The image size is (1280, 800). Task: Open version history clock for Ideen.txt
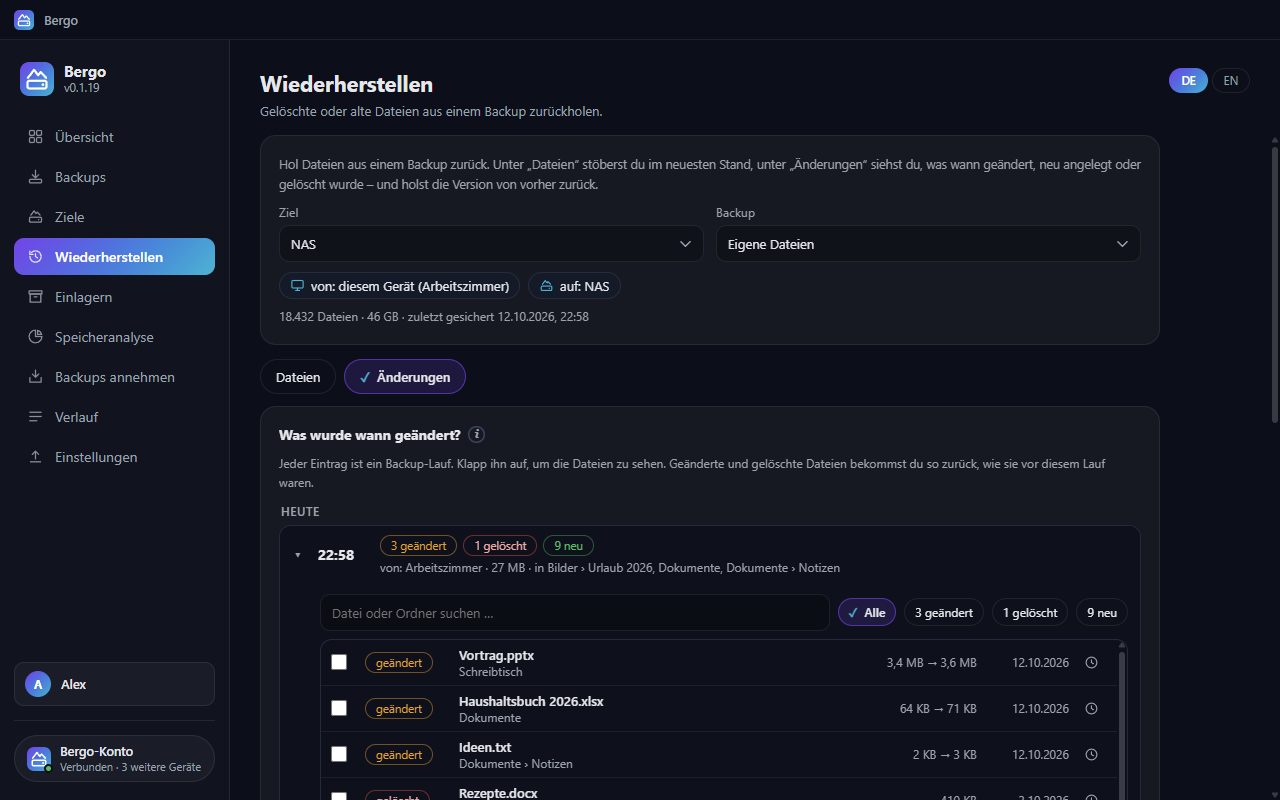(x=1092, y=754)
